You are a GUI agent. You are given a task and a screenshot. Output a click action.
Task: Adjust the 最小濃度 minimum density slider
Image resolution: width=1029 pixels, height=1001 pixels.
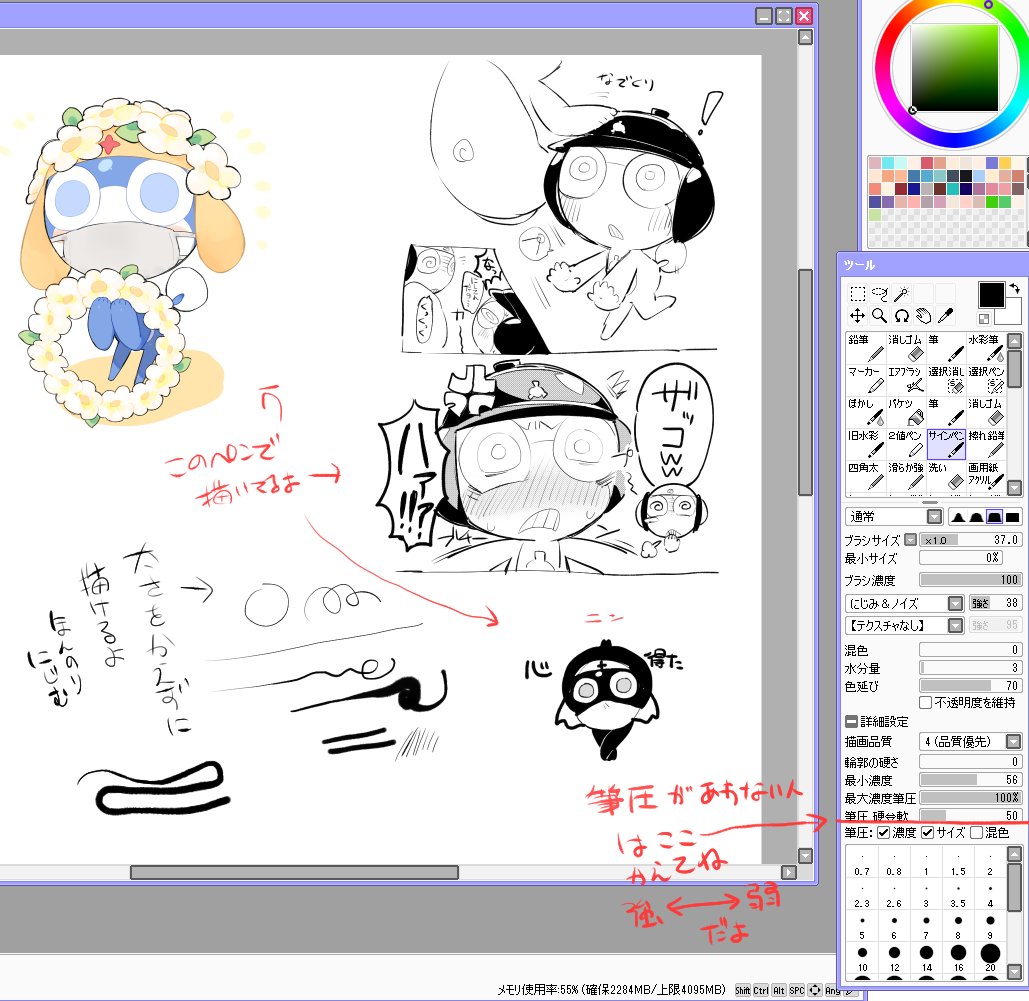coord(970,780)
